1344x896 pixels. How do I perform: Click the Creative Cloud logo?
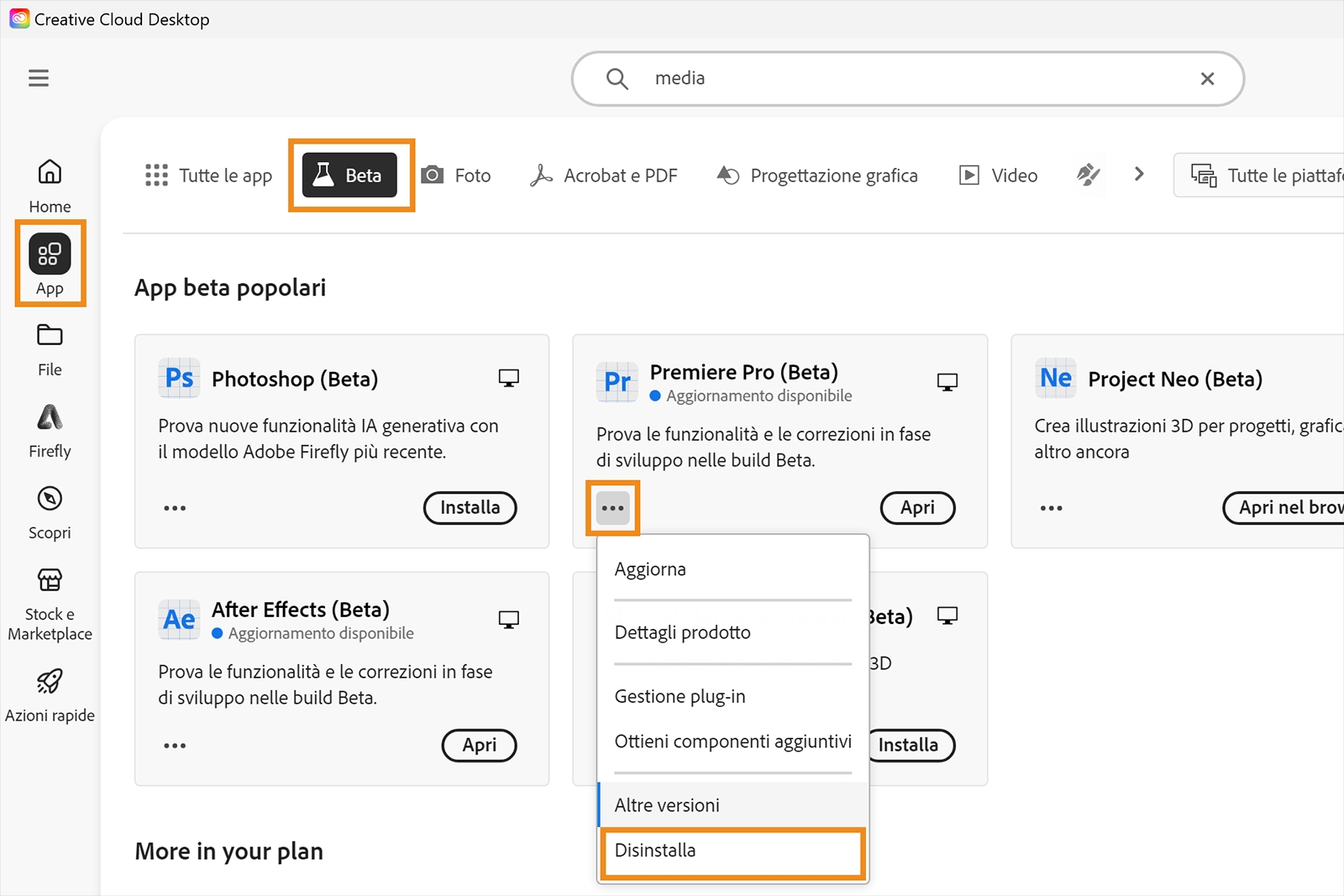click(x=19, y=17)
